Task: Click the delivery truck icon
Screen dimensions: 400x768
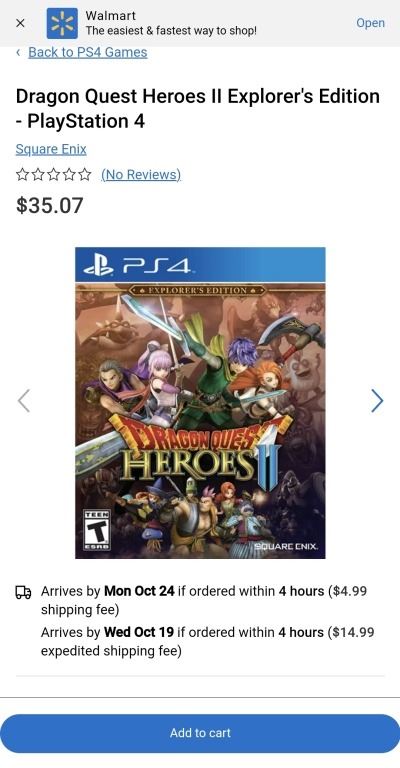Action: coord(23,593)
